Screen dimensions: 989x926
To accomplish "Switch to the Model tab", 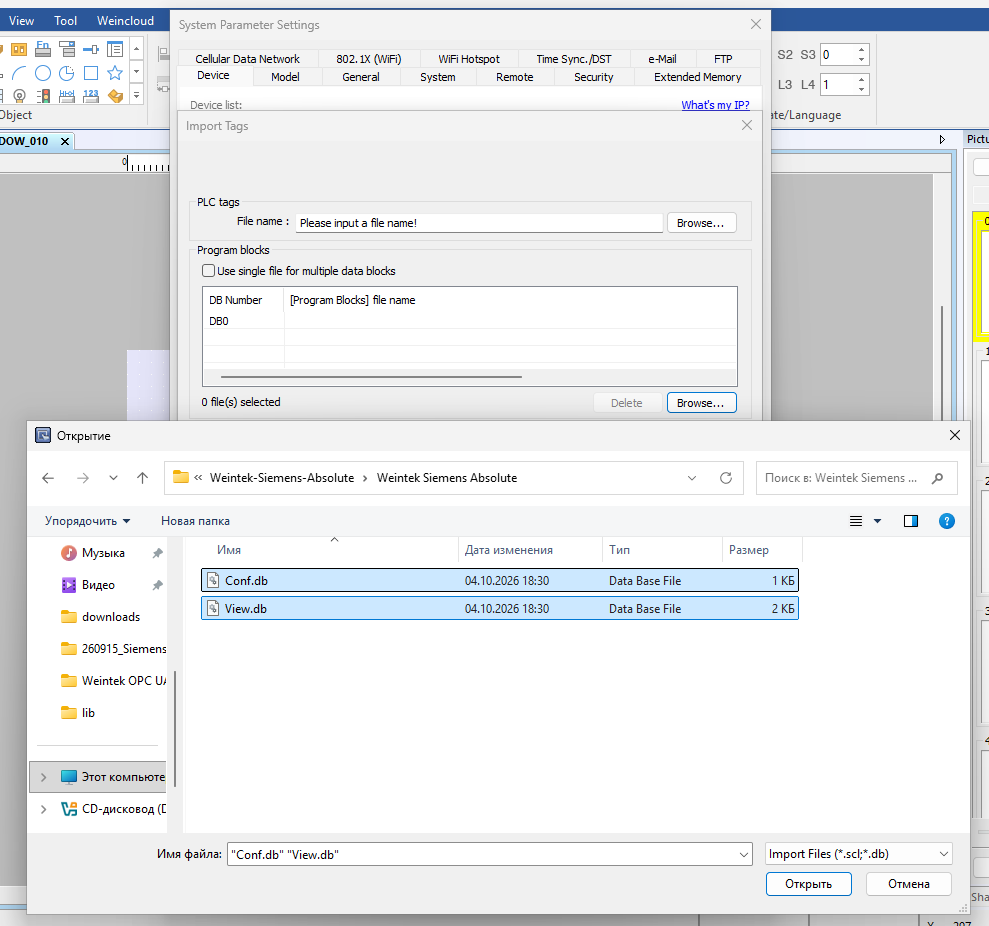I will [285, 77].
